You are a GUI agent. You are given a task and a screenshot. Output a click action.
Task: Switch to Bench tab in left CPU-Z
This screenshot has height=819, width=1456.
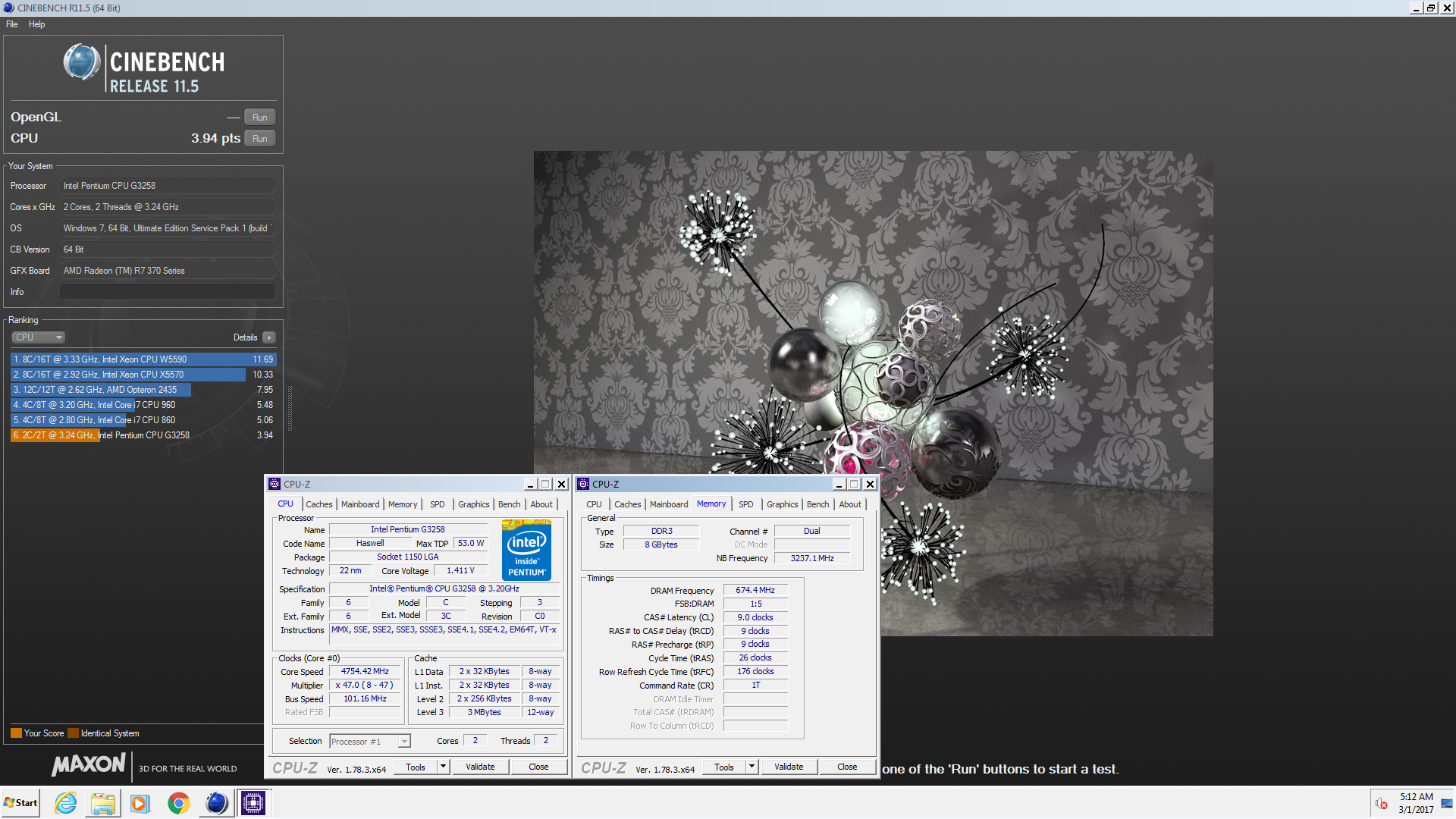tap(510, 504)
